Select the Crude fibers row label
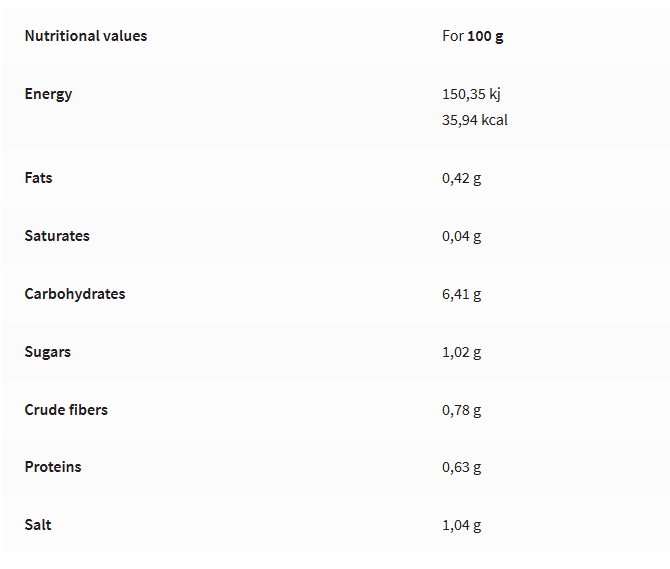 [x=66, y=410]
